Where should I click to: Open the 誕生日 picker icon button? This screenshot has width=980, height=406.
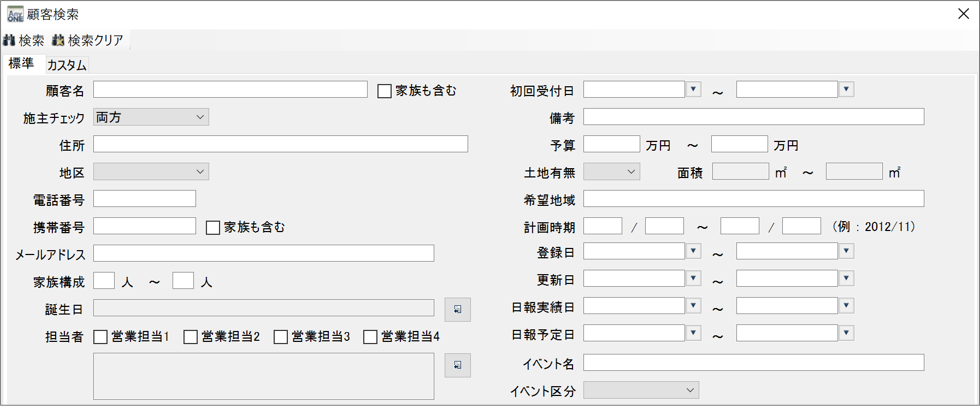pos(458,309)
